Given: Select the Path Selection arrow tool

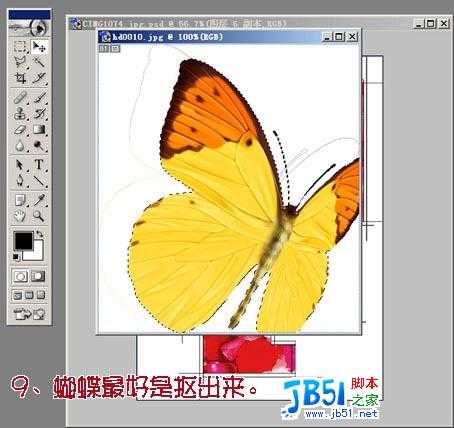Looking at the screenshot, I should (20, 165).
